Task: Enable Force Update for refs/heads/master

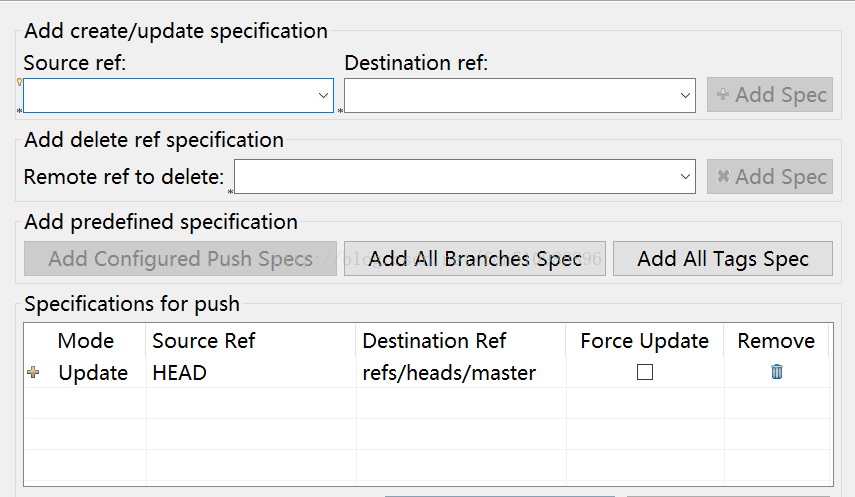Action: click(645, 372)
